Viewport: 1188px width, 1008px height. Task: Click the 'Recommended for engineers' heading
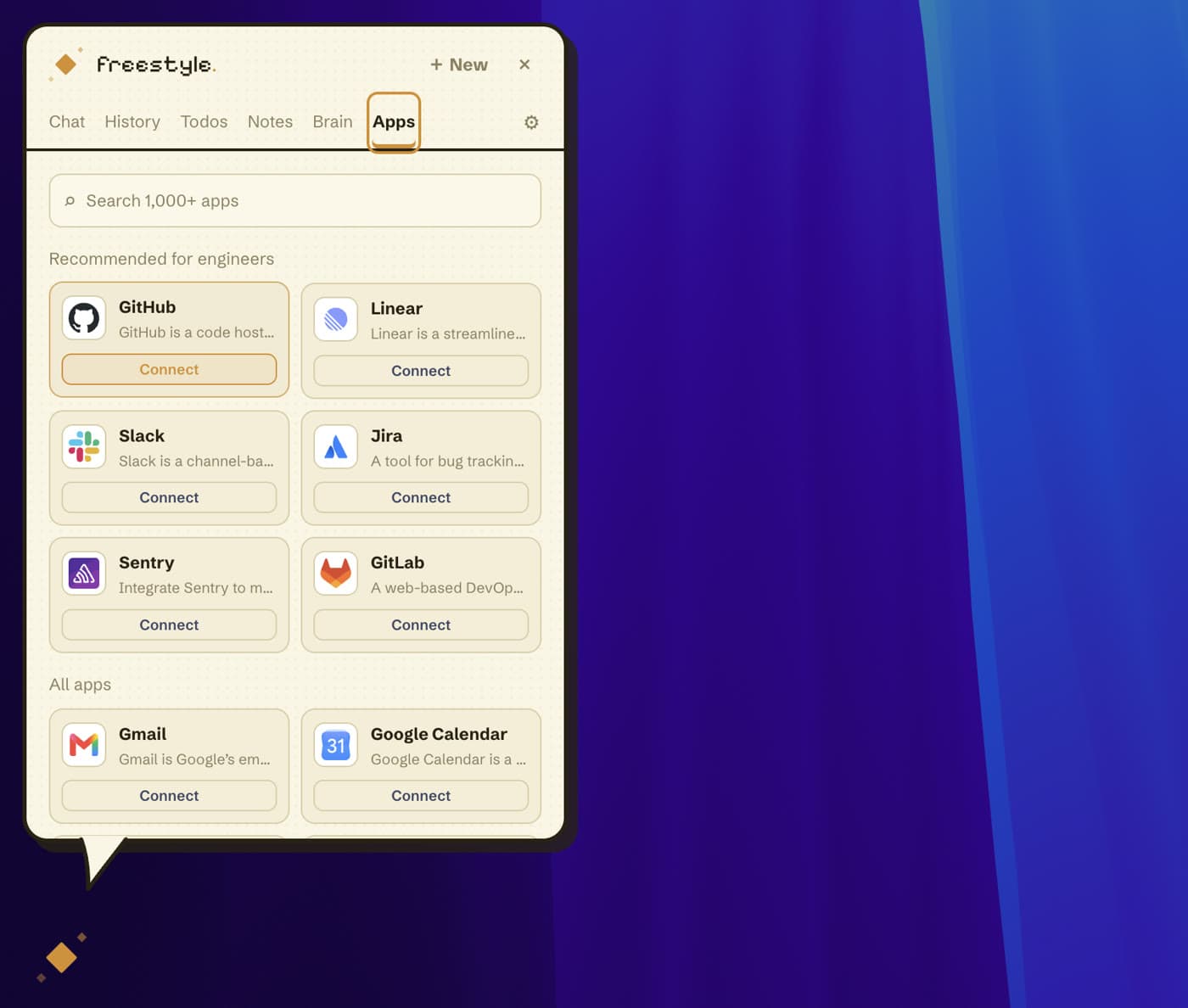pos(161,259)
